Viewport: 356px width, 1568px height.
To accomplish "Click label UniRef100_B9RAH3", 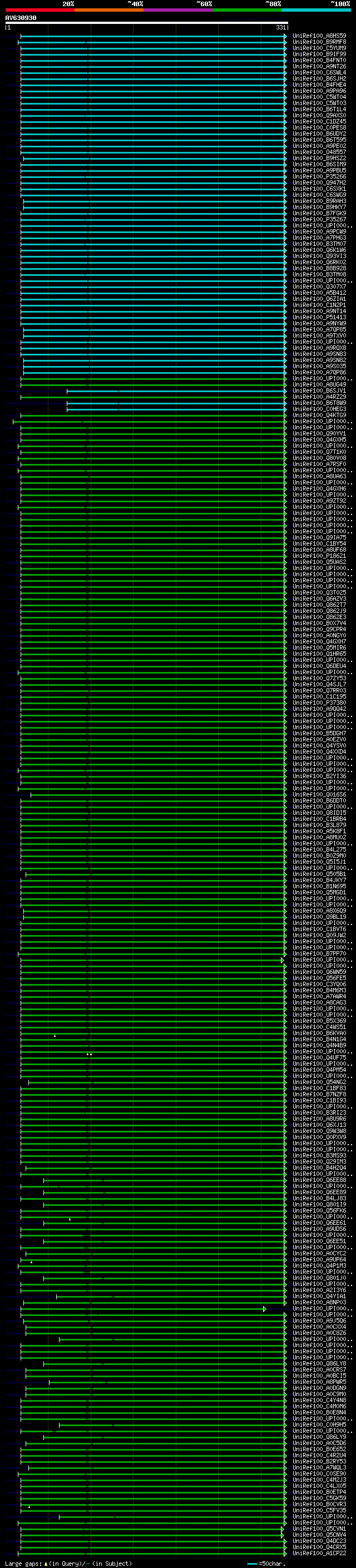I will pyautogui.click(x=319, y=201).
